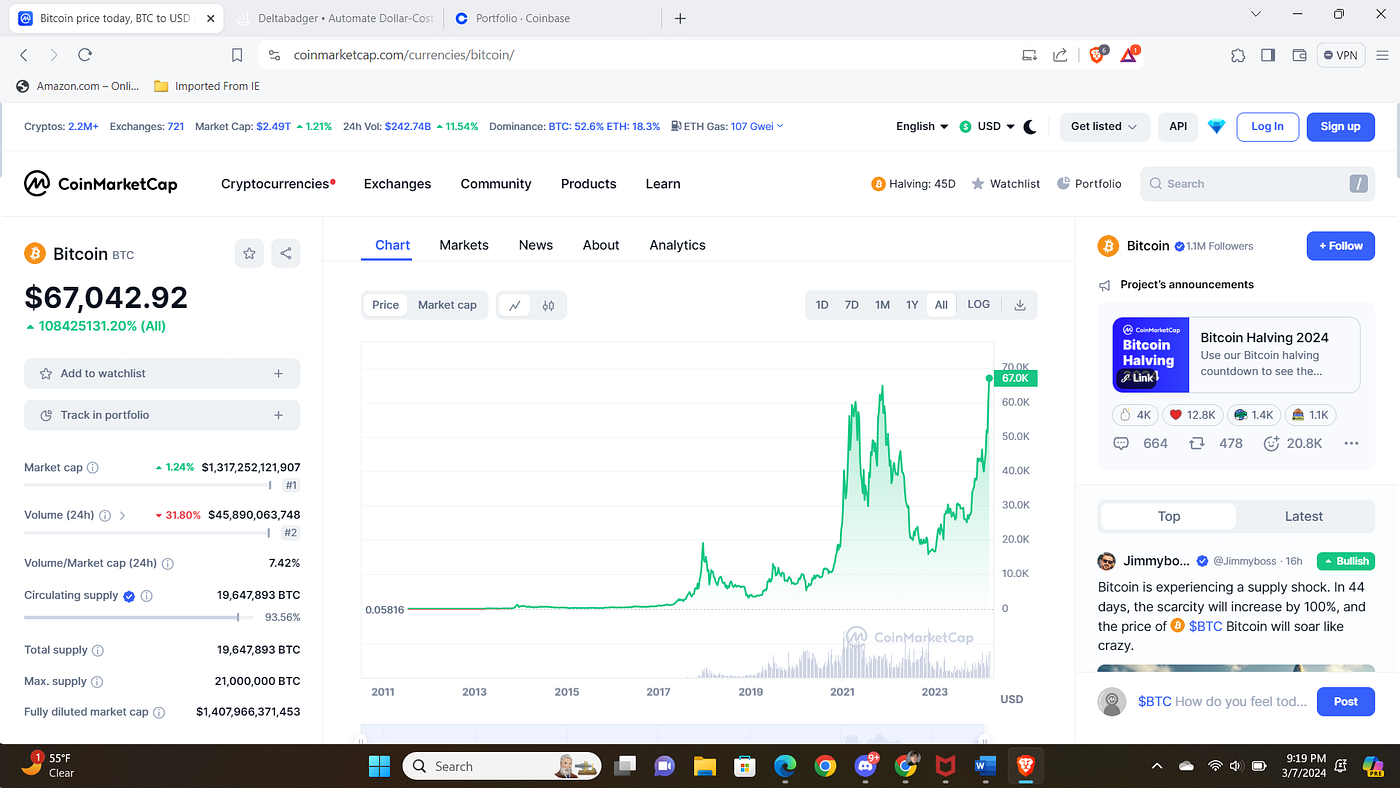Show hidden system tray icons chevron

tap(1157, 766)
